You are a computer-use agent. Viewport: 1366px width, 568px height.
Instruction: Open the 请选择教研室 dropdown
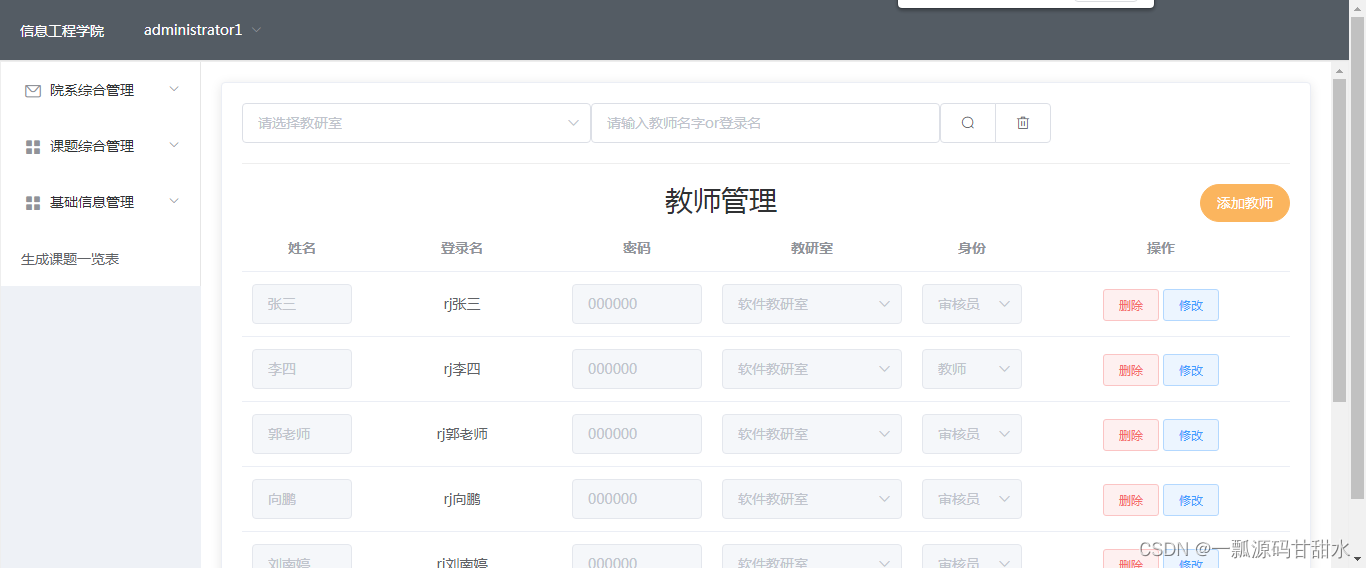coord(416,123)
